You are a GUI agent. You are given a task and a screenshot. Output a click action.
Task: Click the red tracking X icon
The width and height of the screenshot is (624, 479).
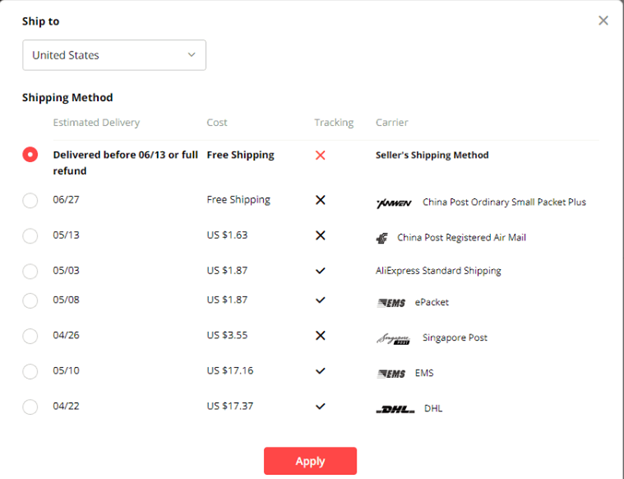pos(320,156)
